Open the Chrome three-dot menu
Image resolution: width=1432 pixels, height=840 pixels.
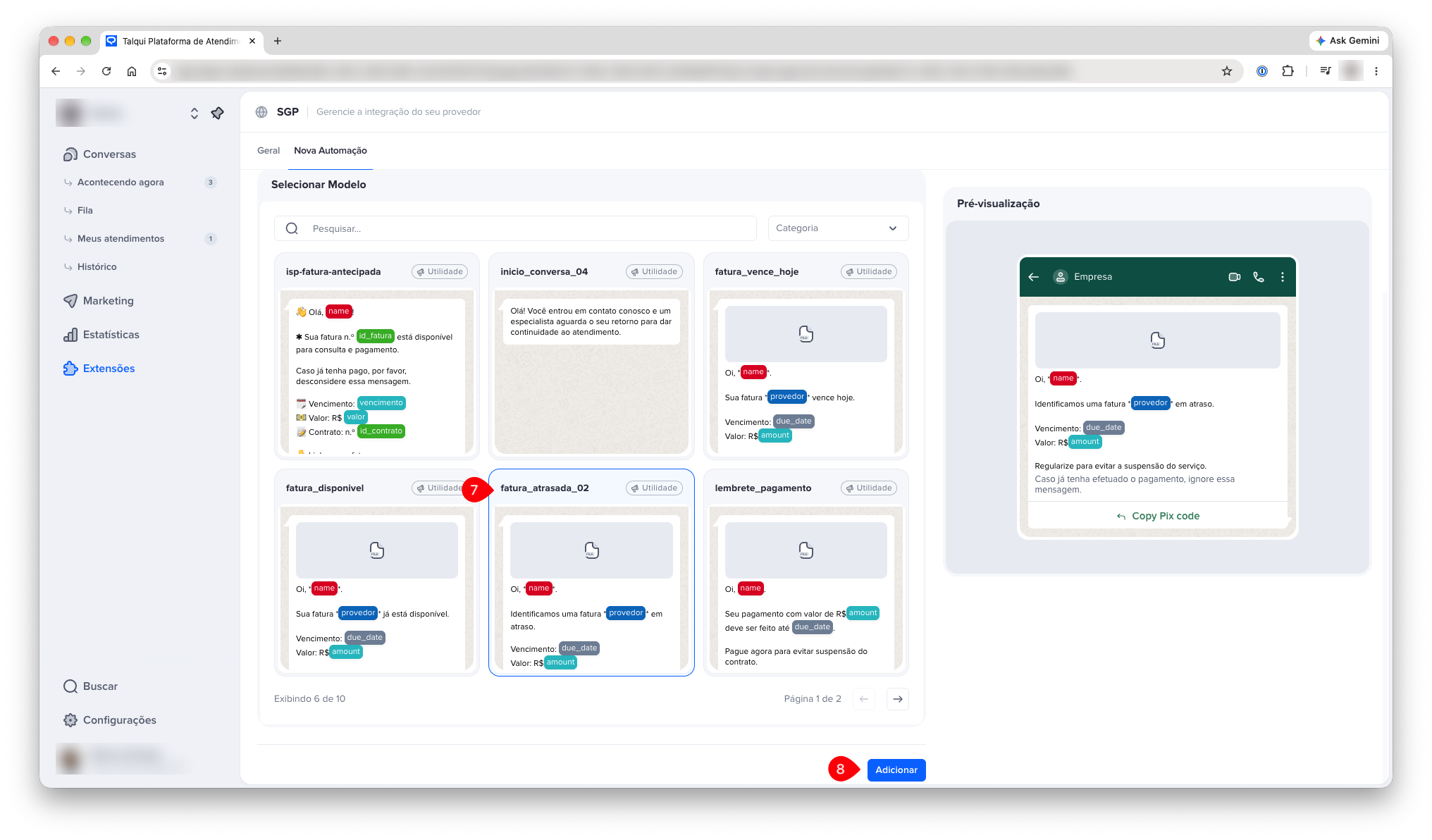1376,71
